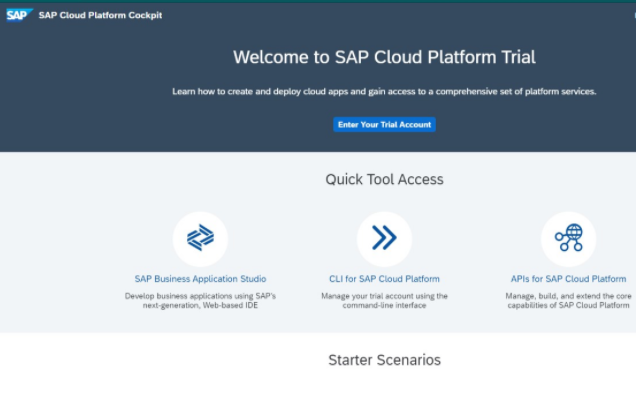Click the CLI double-chevron icon
This screenshot has width=636, height=405.
coord(384,238)
